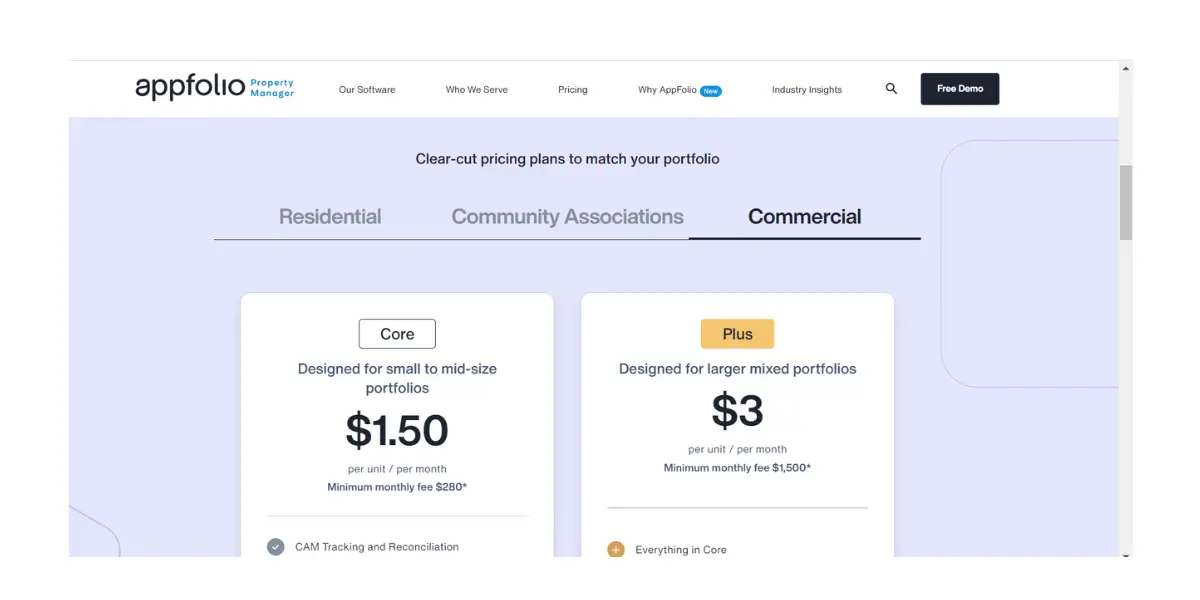Click "Everything in Core" text
Image resolution: width=1200 pixels, height=600 pixels.
(x=681, y=550)
